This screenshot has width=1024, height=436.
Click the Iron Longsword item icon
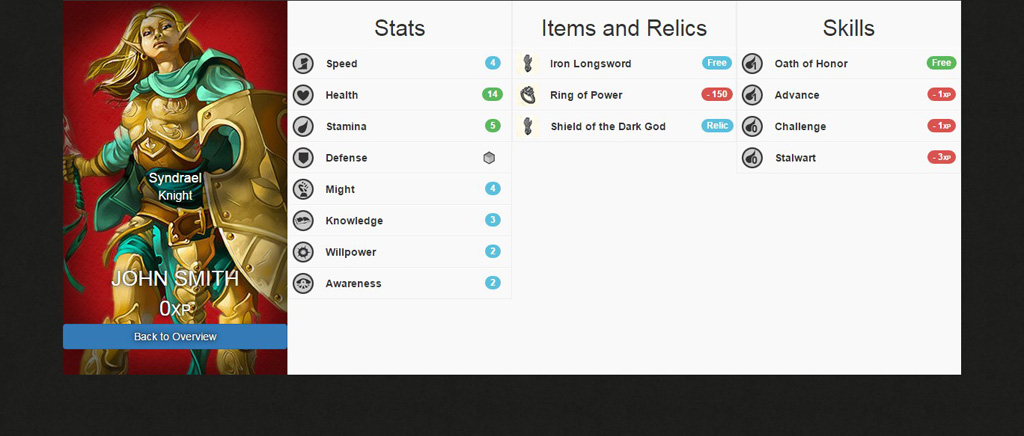(528, 64)
